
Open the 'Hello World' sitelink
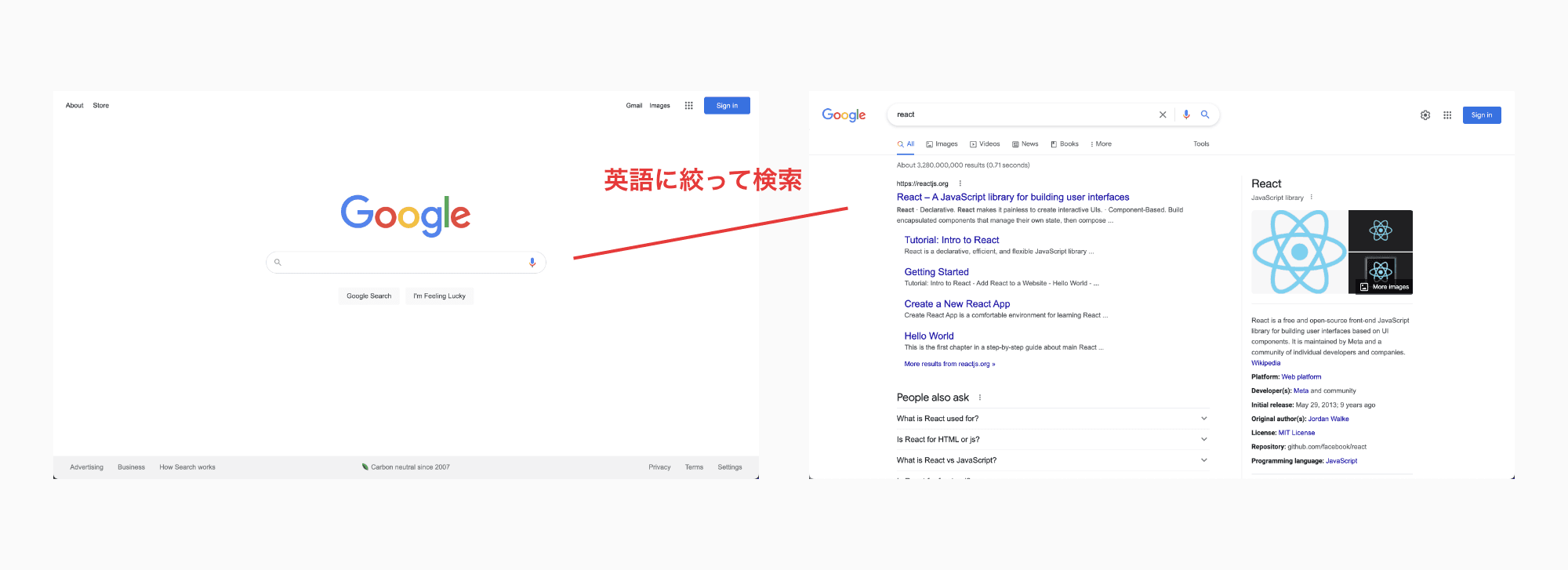coord(929,336)
